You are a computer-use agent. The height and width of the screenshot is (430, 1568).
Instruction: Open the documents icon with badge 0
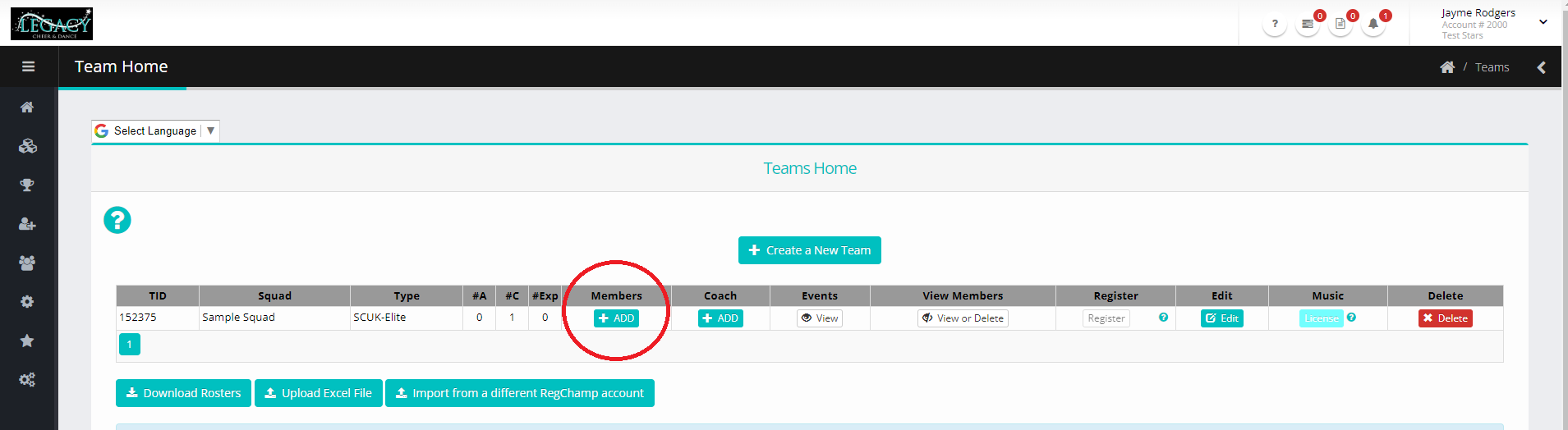[1340, 24]
